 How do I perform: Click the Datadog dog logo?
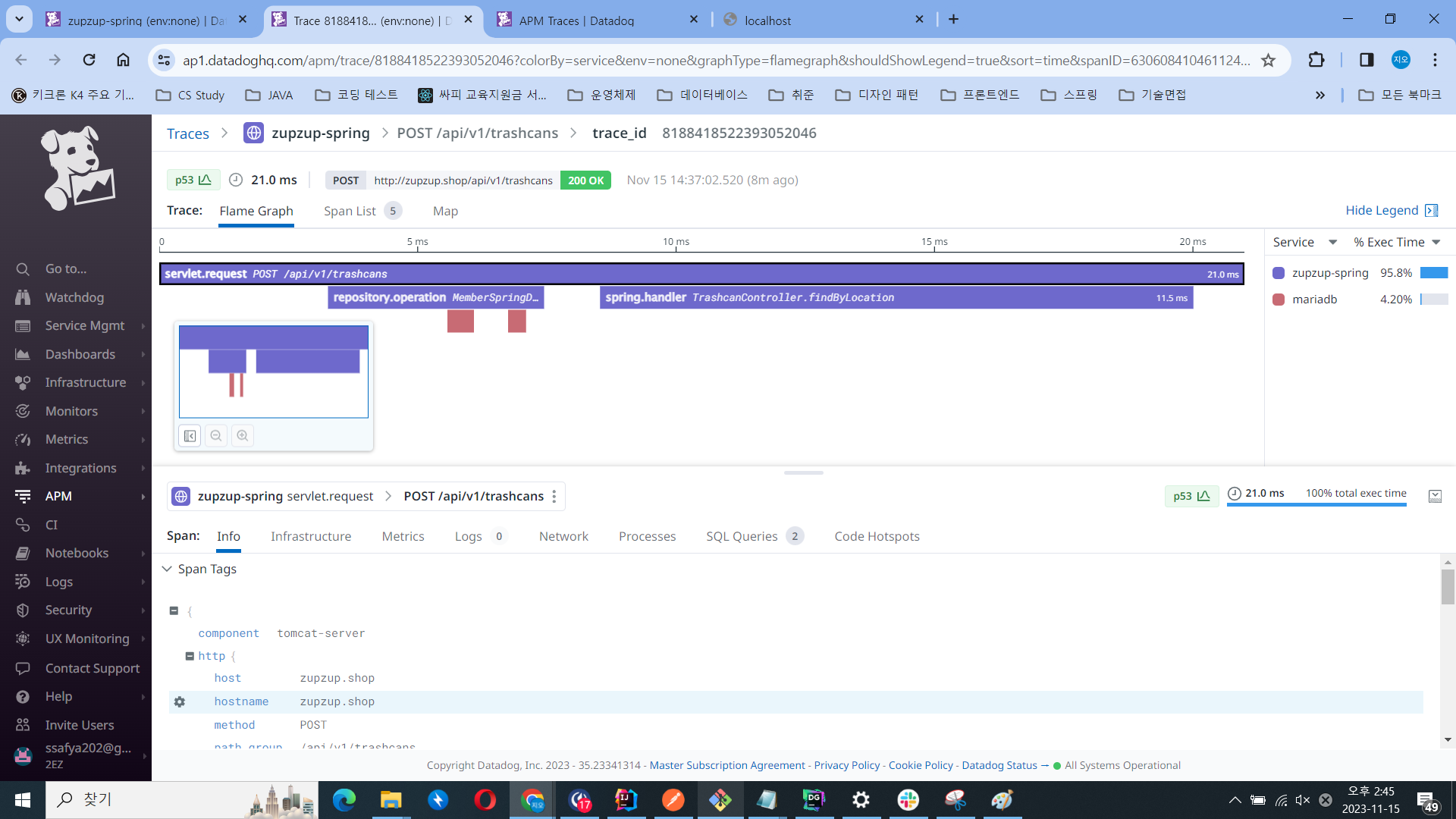pyautogui.click(x=78, y=168)
